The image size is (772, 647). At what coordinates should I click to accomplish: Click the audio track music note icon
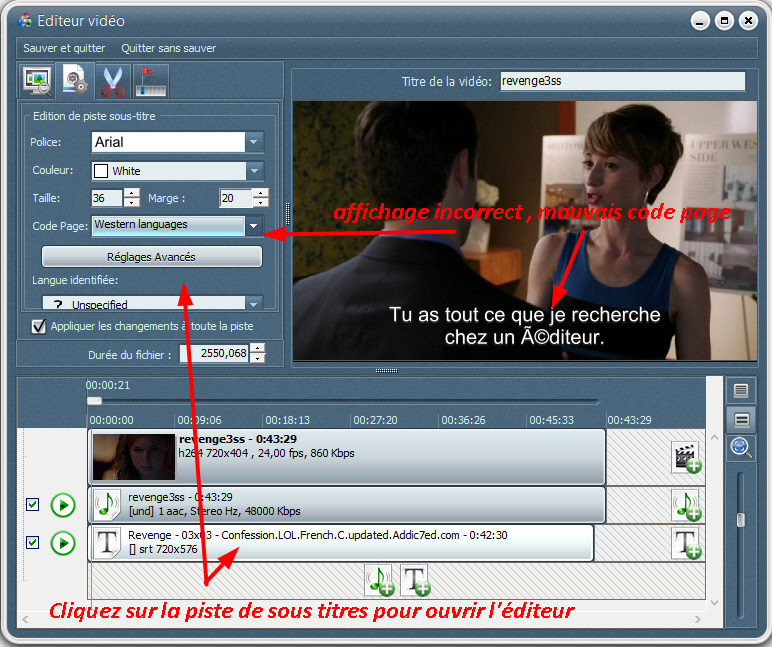click(106, 505)
